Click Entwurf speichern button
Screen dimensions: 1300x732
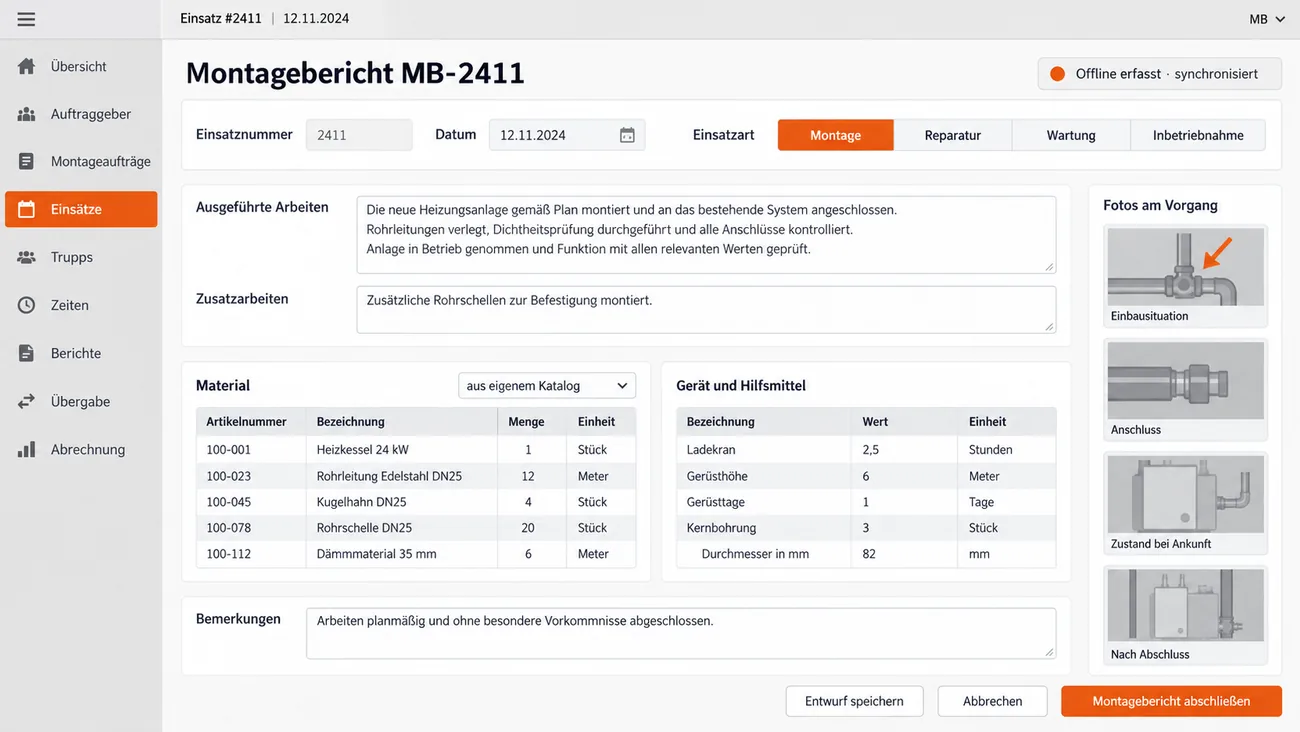854,701
